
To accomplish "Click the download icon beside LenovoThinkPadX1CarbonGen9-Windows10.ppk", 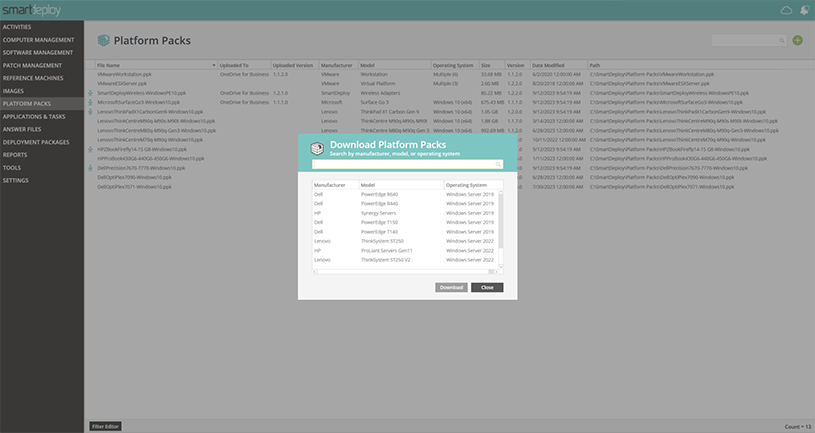I will pos(90,112).
